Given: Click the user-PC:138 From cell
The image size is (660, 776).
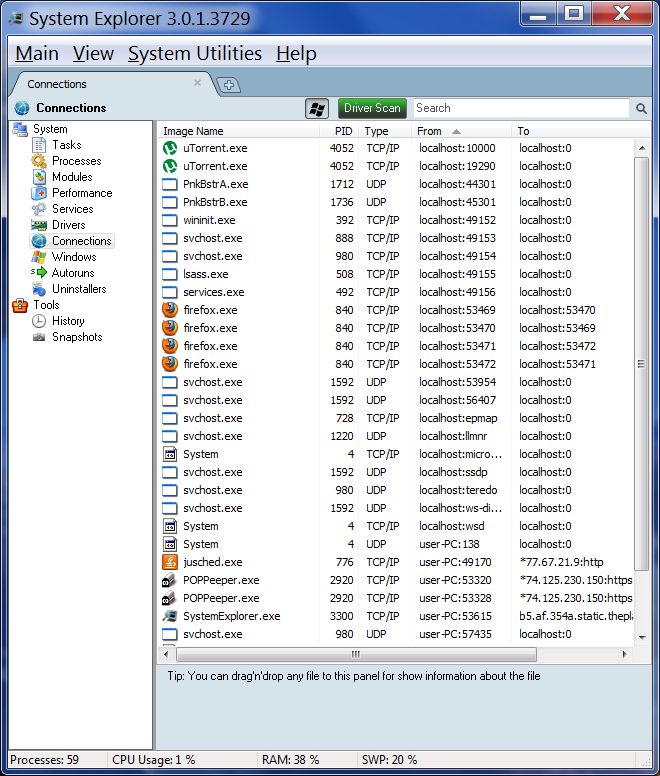Looking at the screenshot, I should pos(449,544).
